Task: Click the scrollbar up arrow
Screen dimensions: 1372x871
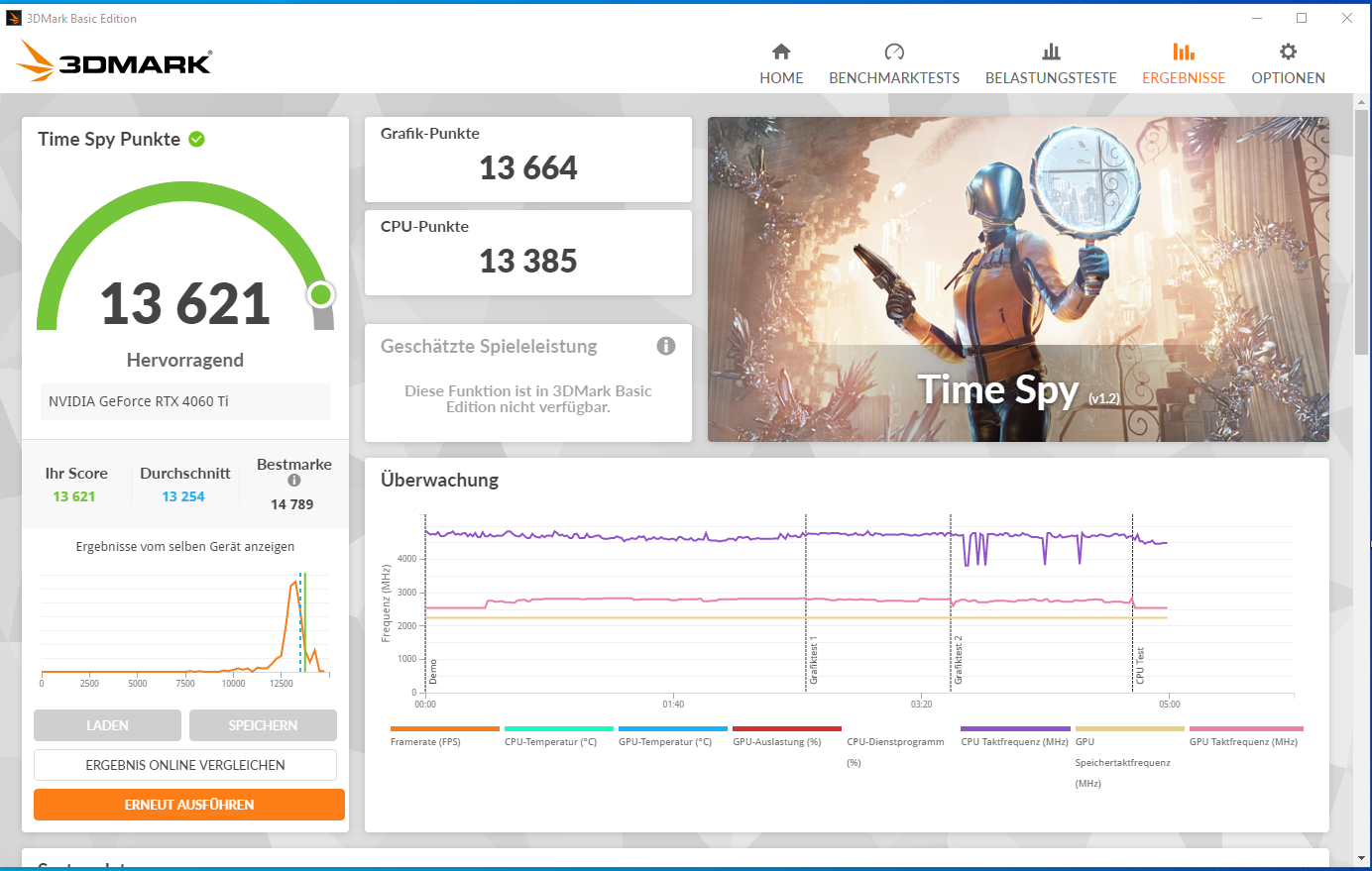Action: (1362, 103)
